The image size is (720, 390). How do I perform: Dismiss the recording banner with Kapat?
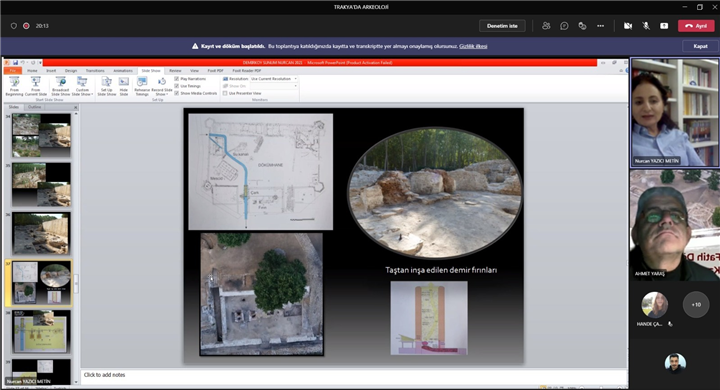tap(700, 46)
